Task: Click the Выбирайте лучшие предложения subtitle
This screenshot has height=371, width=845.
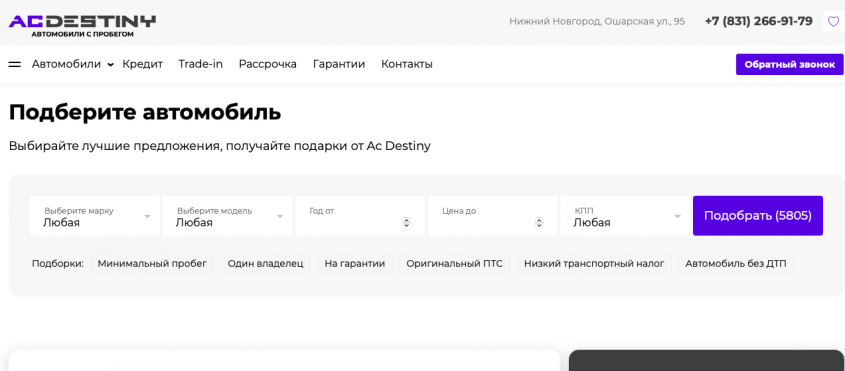Action: pos(220,146)
